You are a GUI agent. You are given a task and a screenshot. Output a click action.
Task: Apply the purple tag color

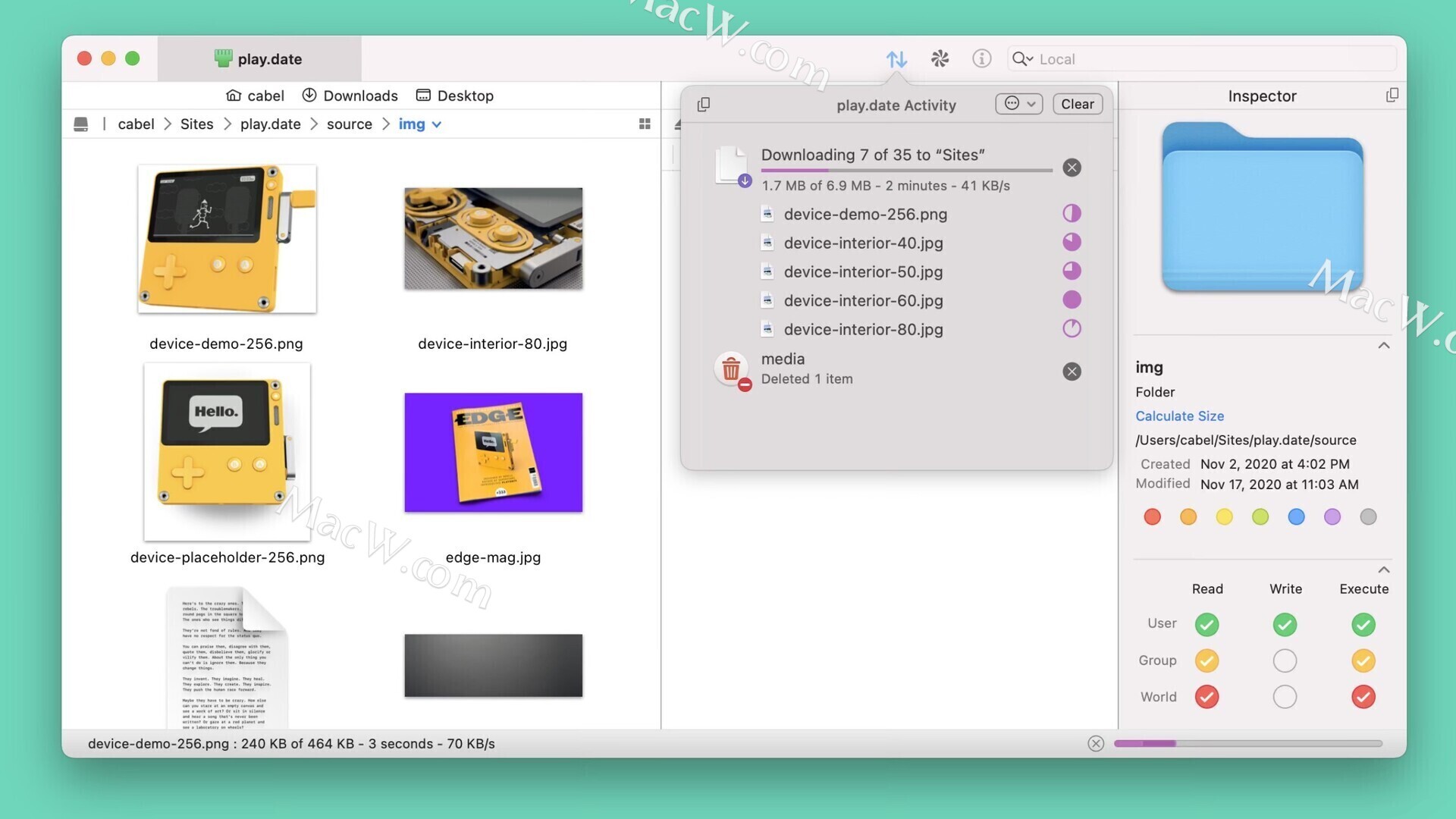[1332, 517]
